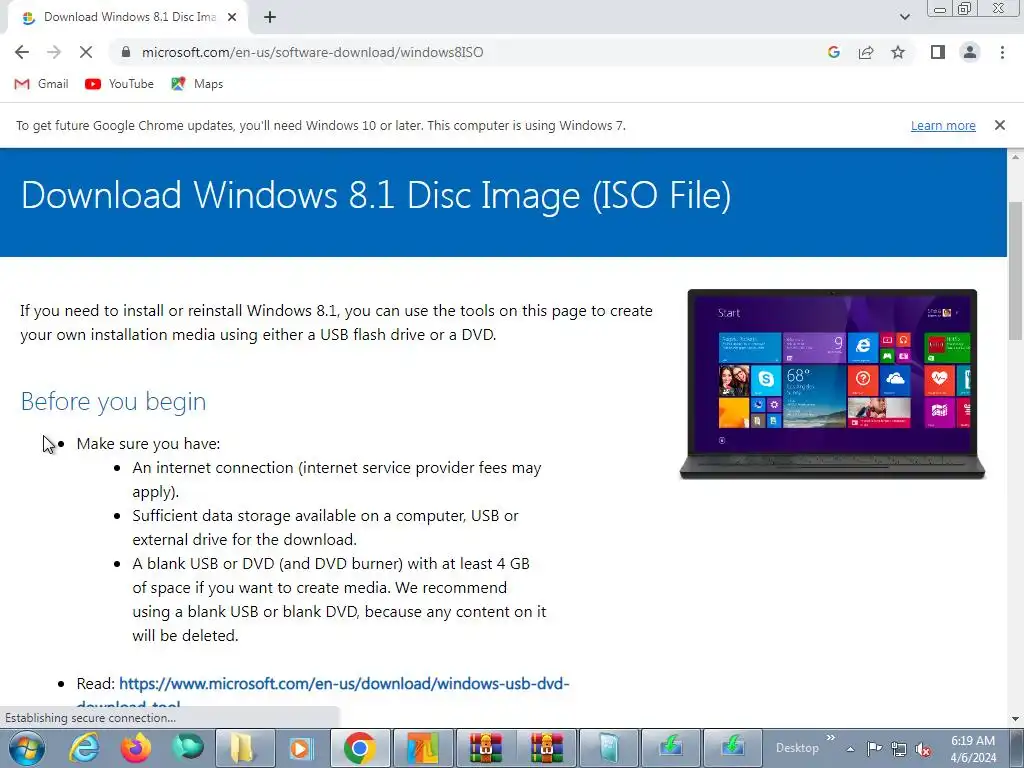Open Google search icon in address bar

click(x=833, y=52)
